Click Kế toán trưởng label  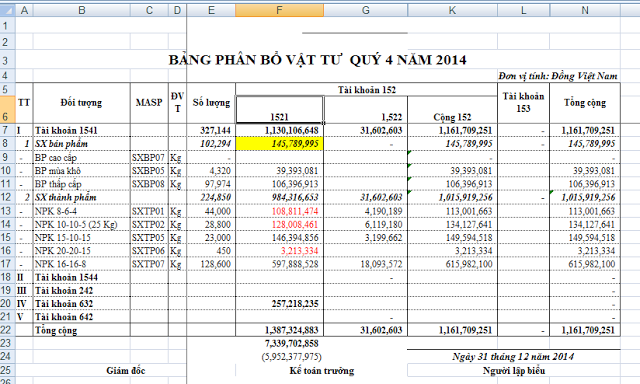point(322,370)
